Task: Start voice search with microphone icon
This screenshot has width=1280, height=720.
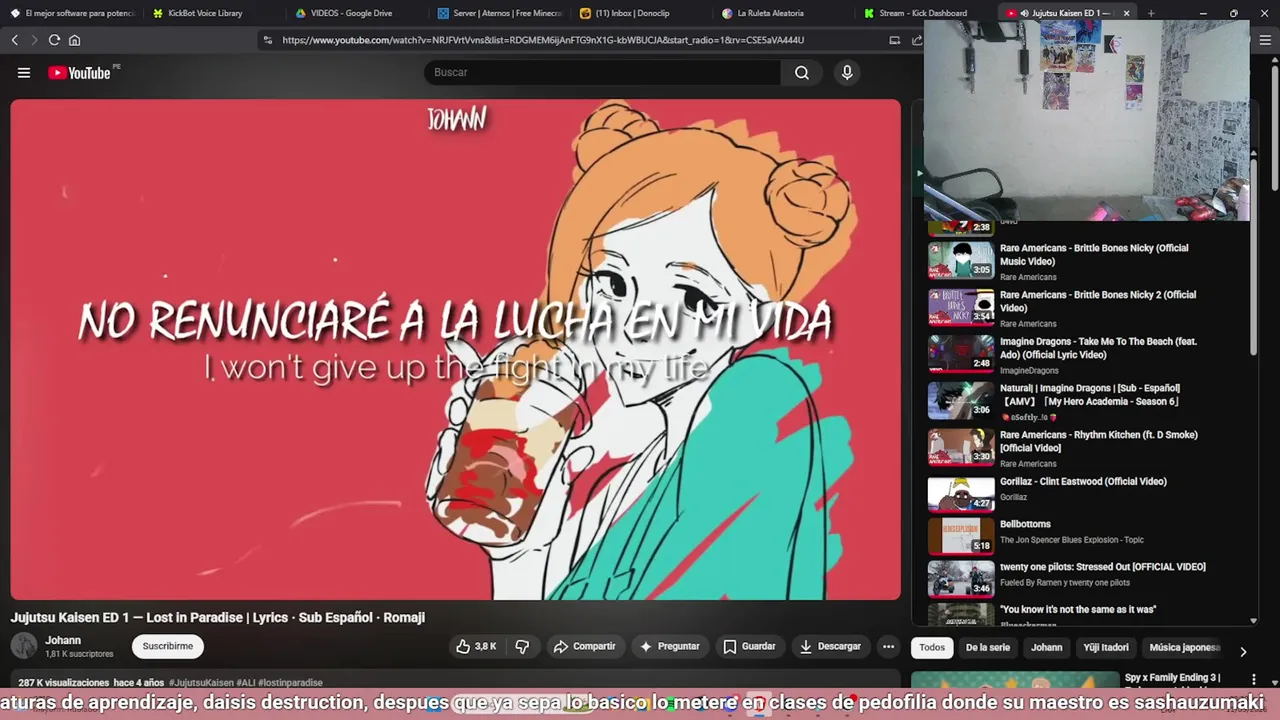Action: tap(847, 73)
